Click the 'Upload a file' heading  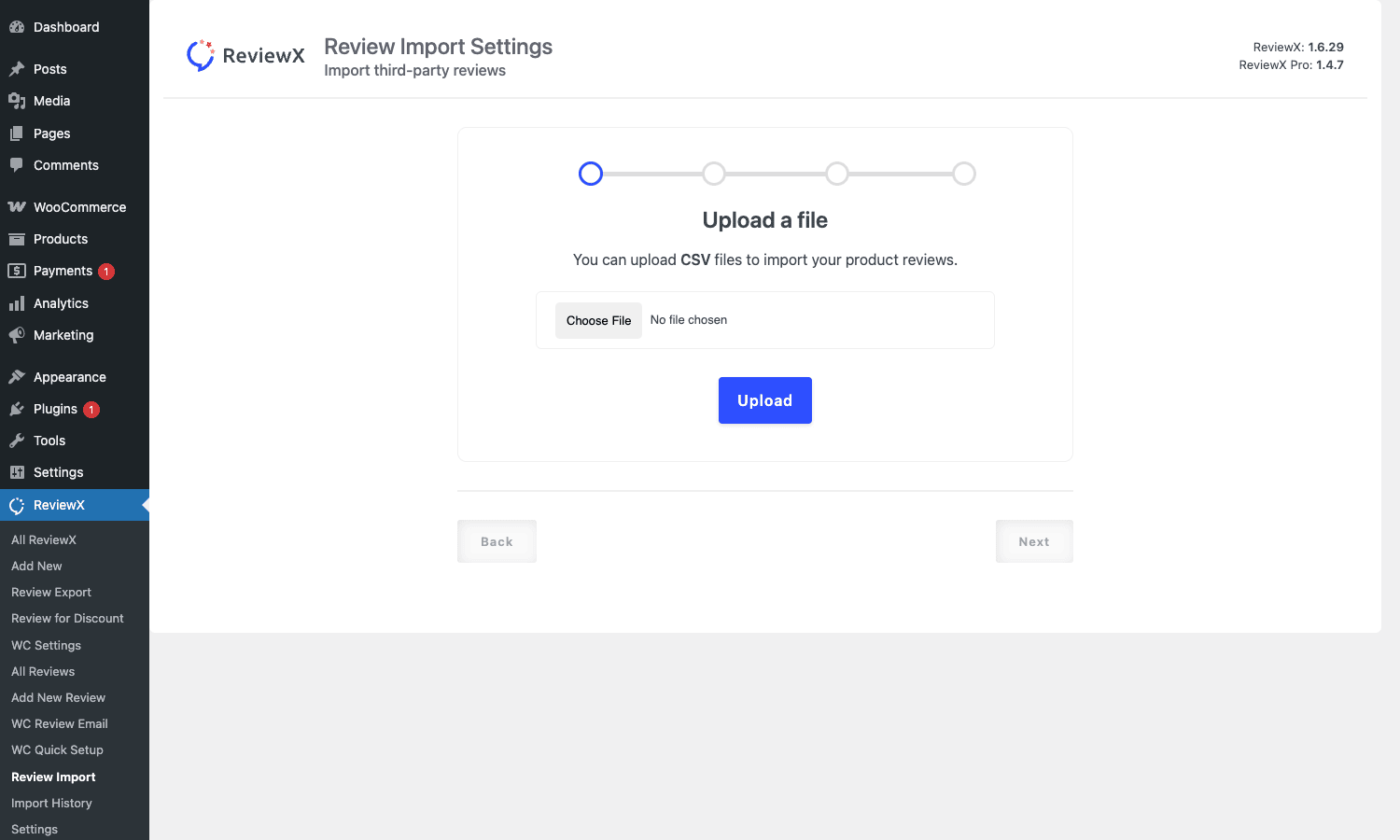pos(765,220)
